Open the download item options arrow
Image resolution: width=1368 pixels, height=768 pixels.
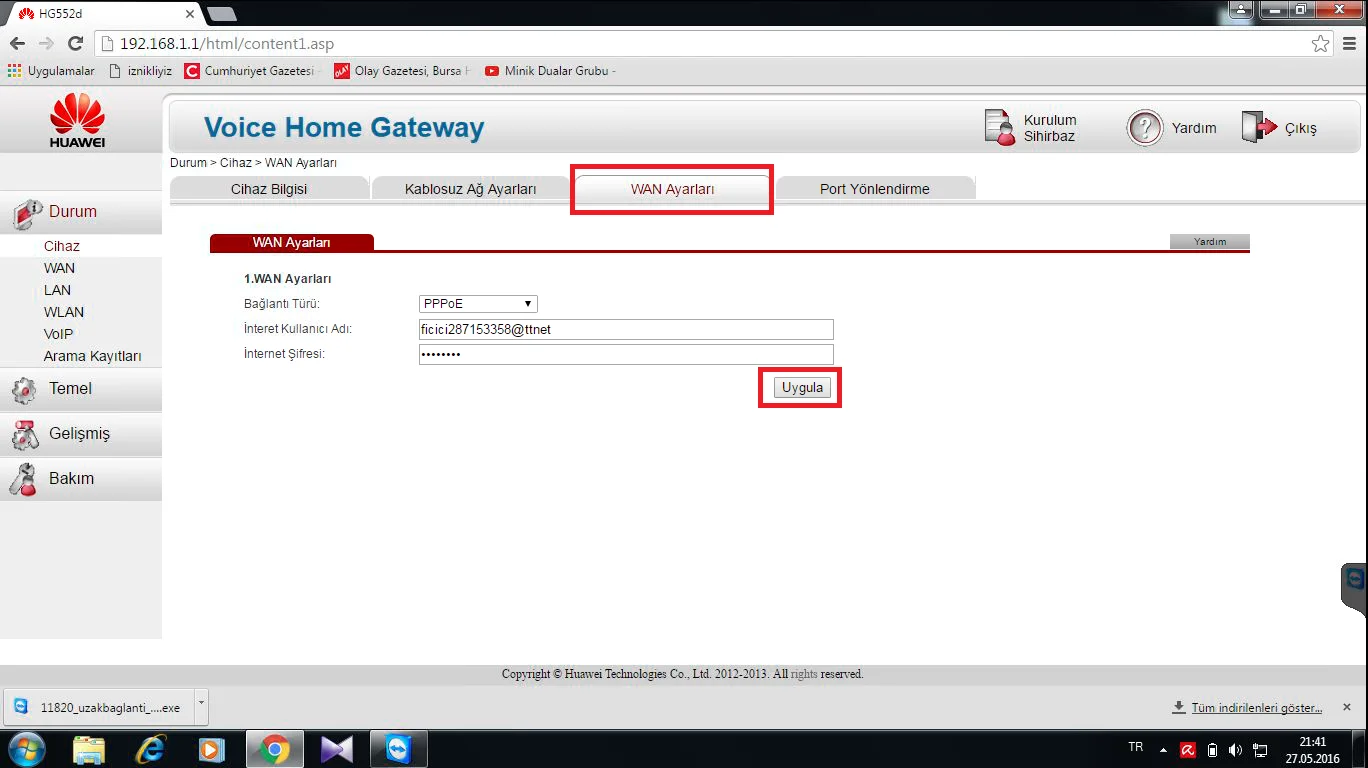201,704
